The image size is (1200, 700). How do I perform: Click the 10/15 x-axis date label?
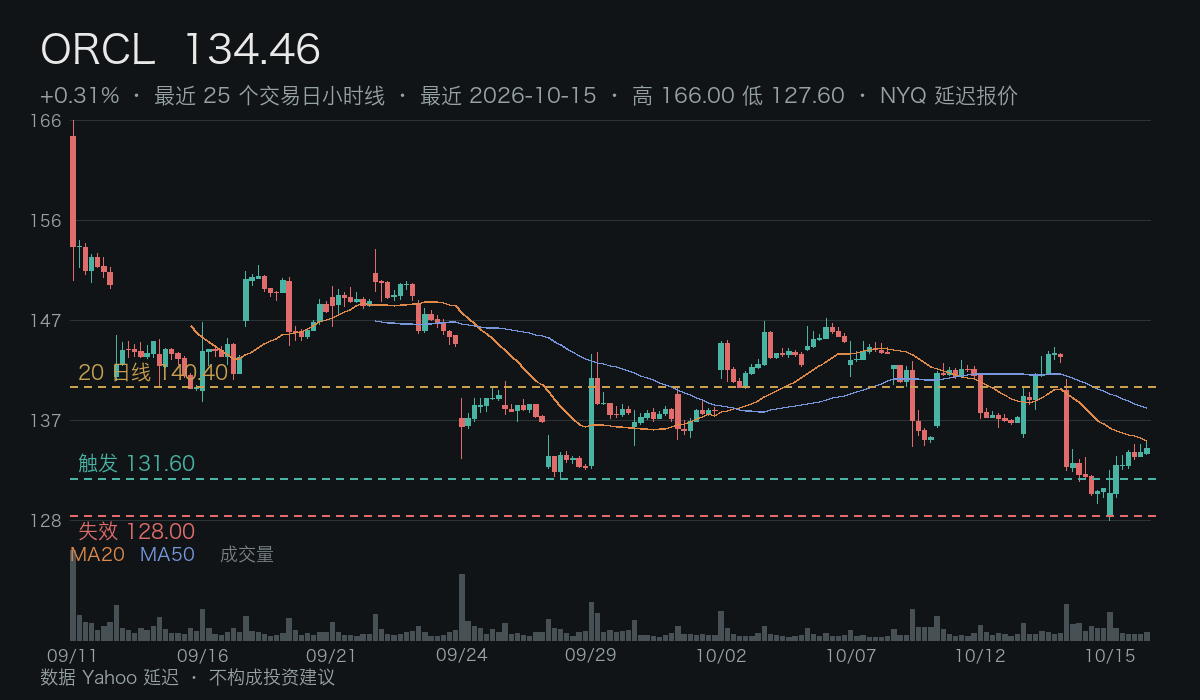[1109, 656]
